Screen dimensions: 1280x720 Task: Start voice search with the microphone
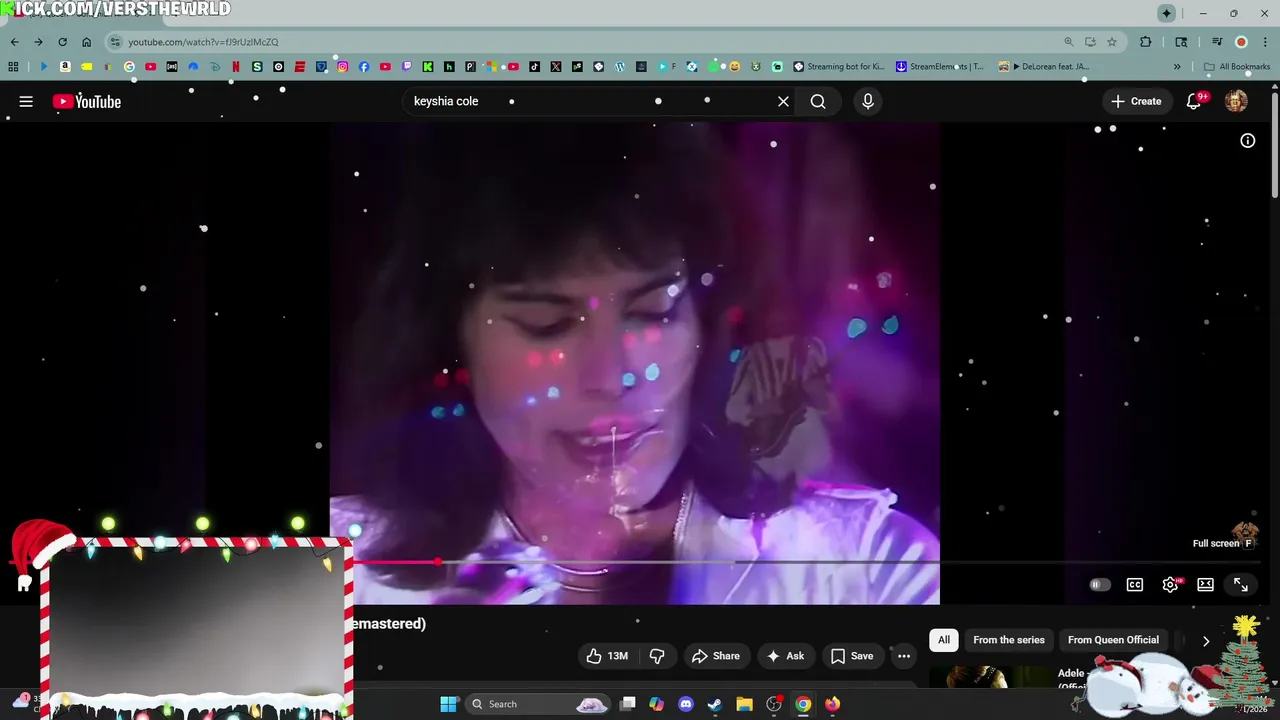tap(867, 101)
